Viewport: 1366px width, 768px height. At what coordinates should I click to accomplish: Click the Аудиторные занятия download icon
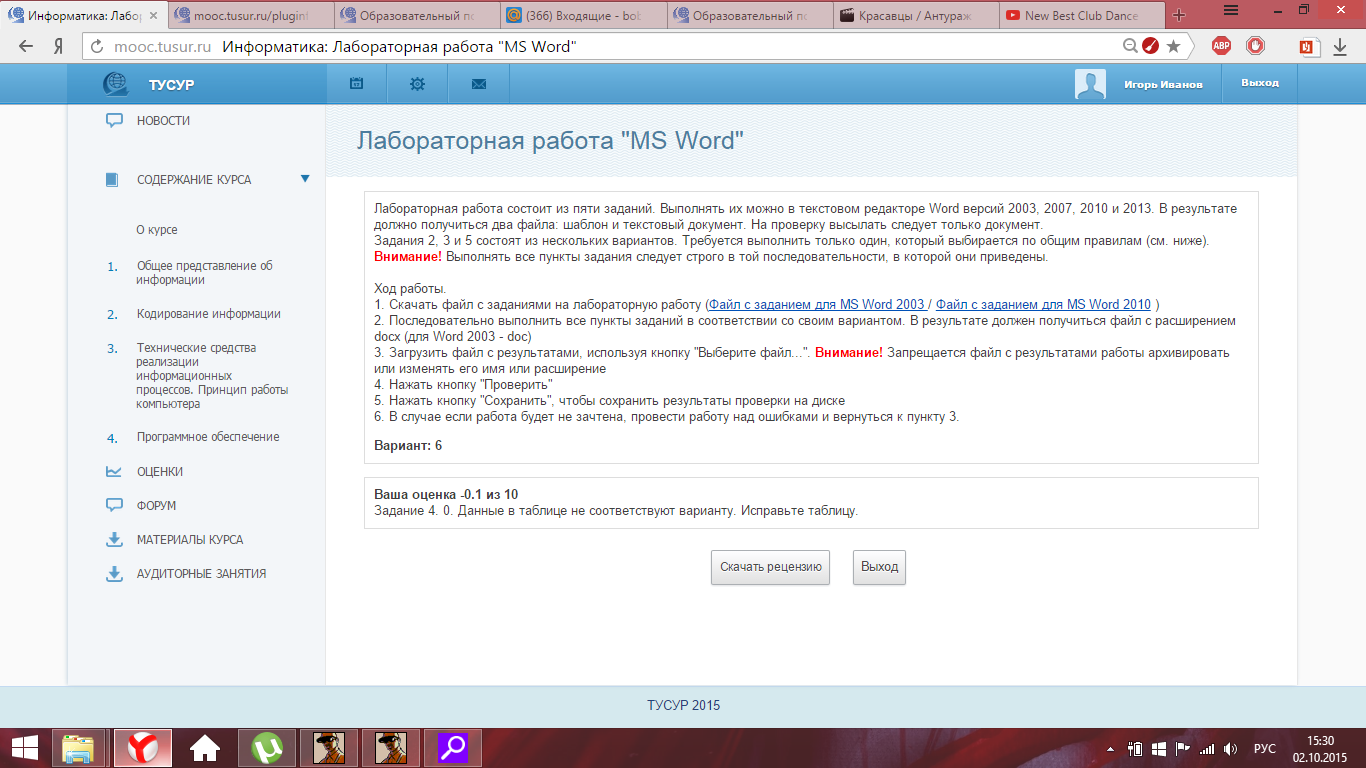click(114, 574)
